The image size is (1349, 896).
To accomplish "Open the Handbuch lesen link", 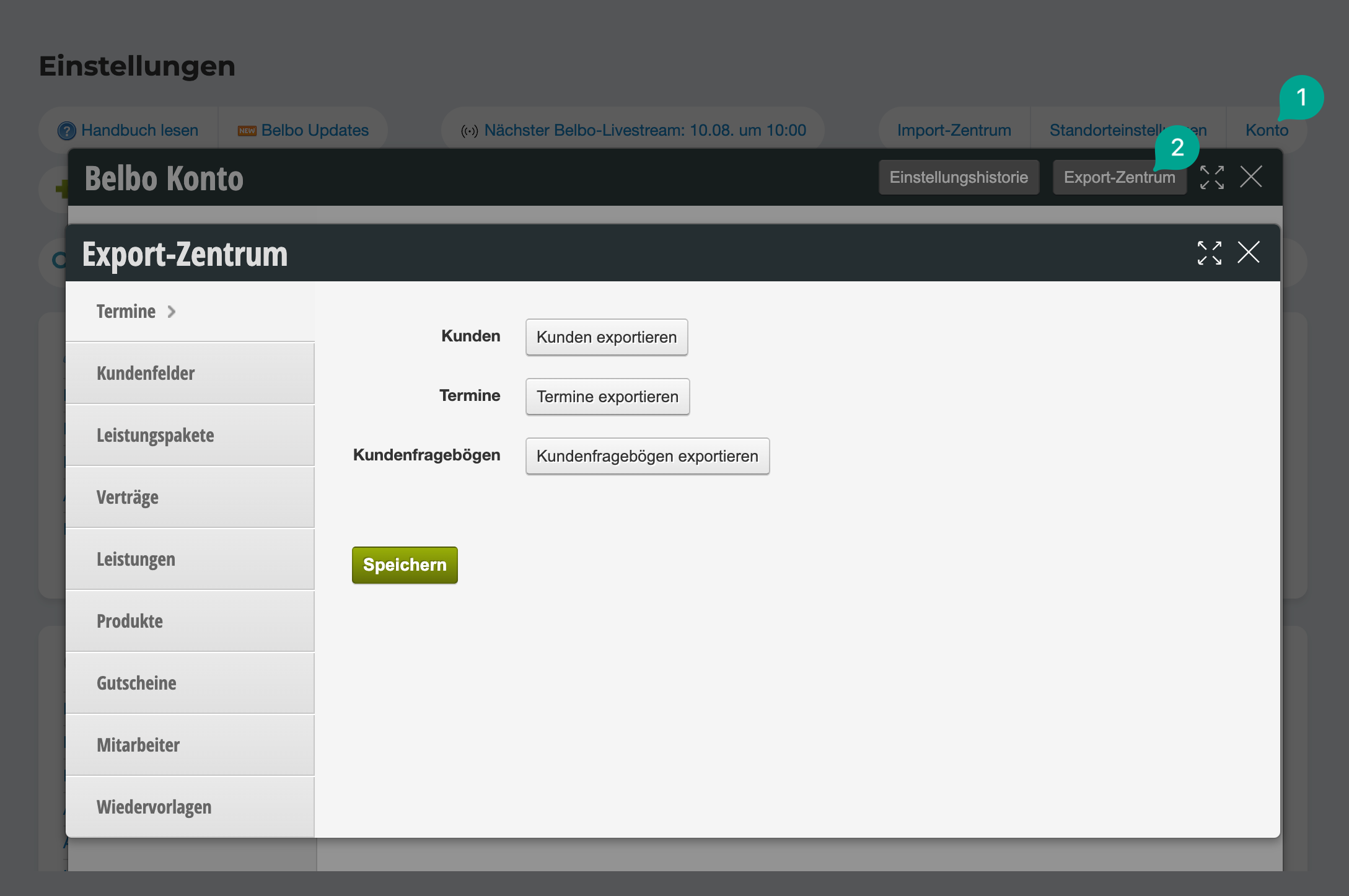I will point(139,131).
